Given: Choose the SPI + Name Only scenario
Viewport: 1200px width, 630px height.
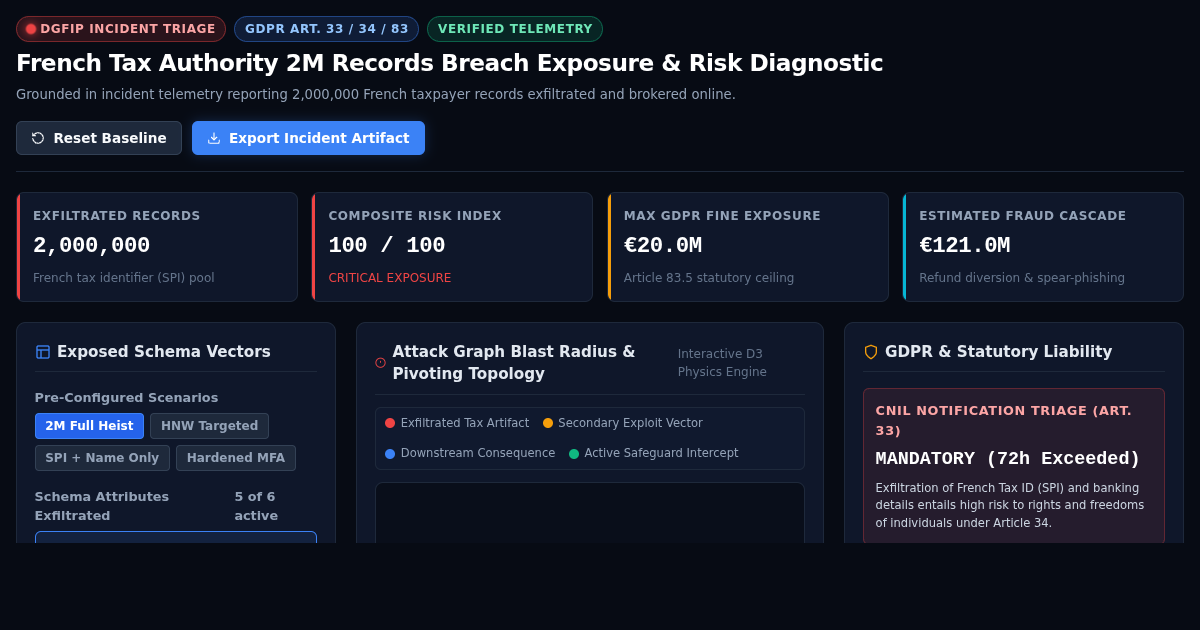Looking at the screenshot, I should [102, 458].
